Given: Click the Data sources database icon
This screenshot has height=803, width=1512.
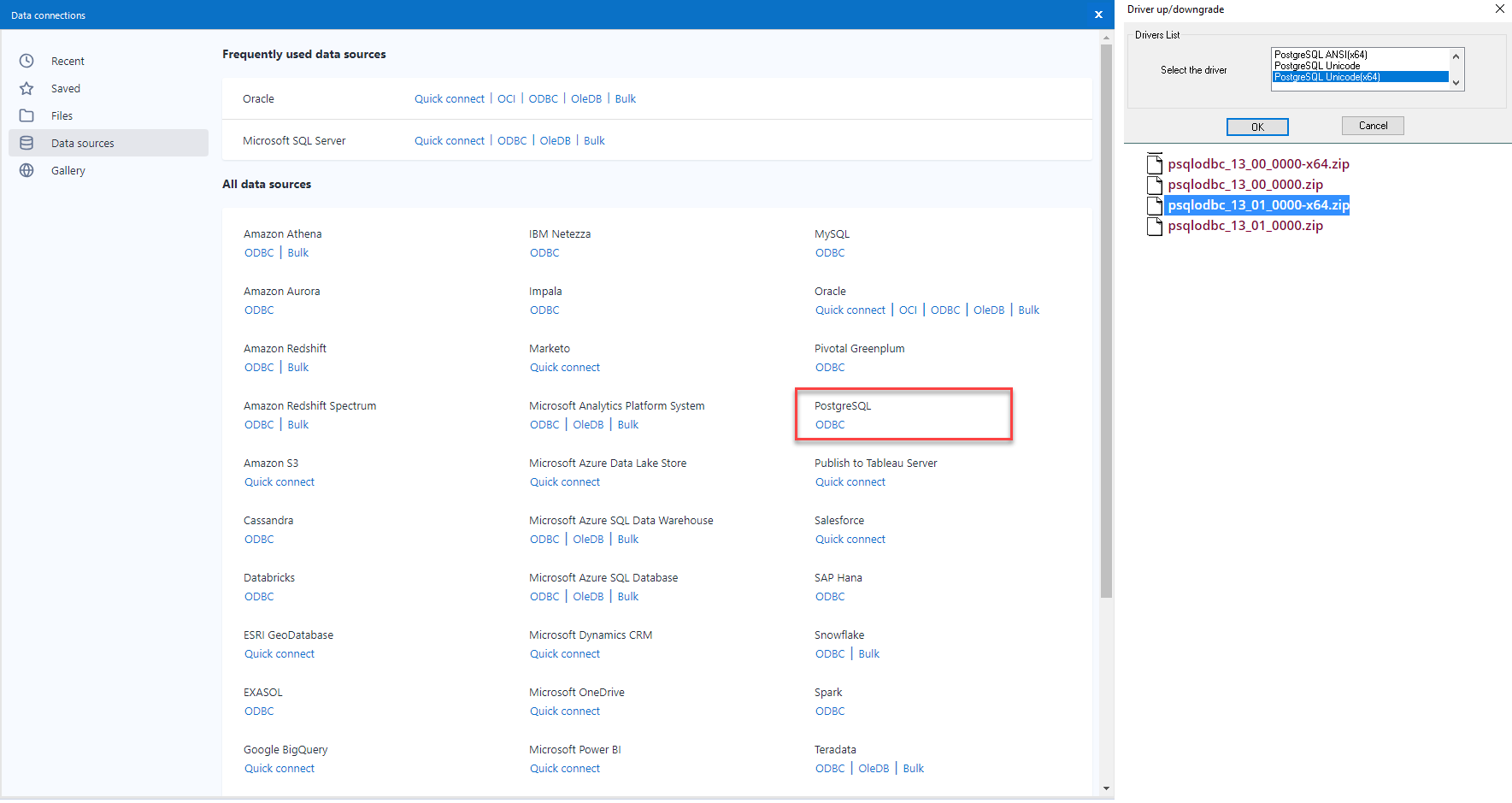Looking at the screenshot, I should pos(26,143).
